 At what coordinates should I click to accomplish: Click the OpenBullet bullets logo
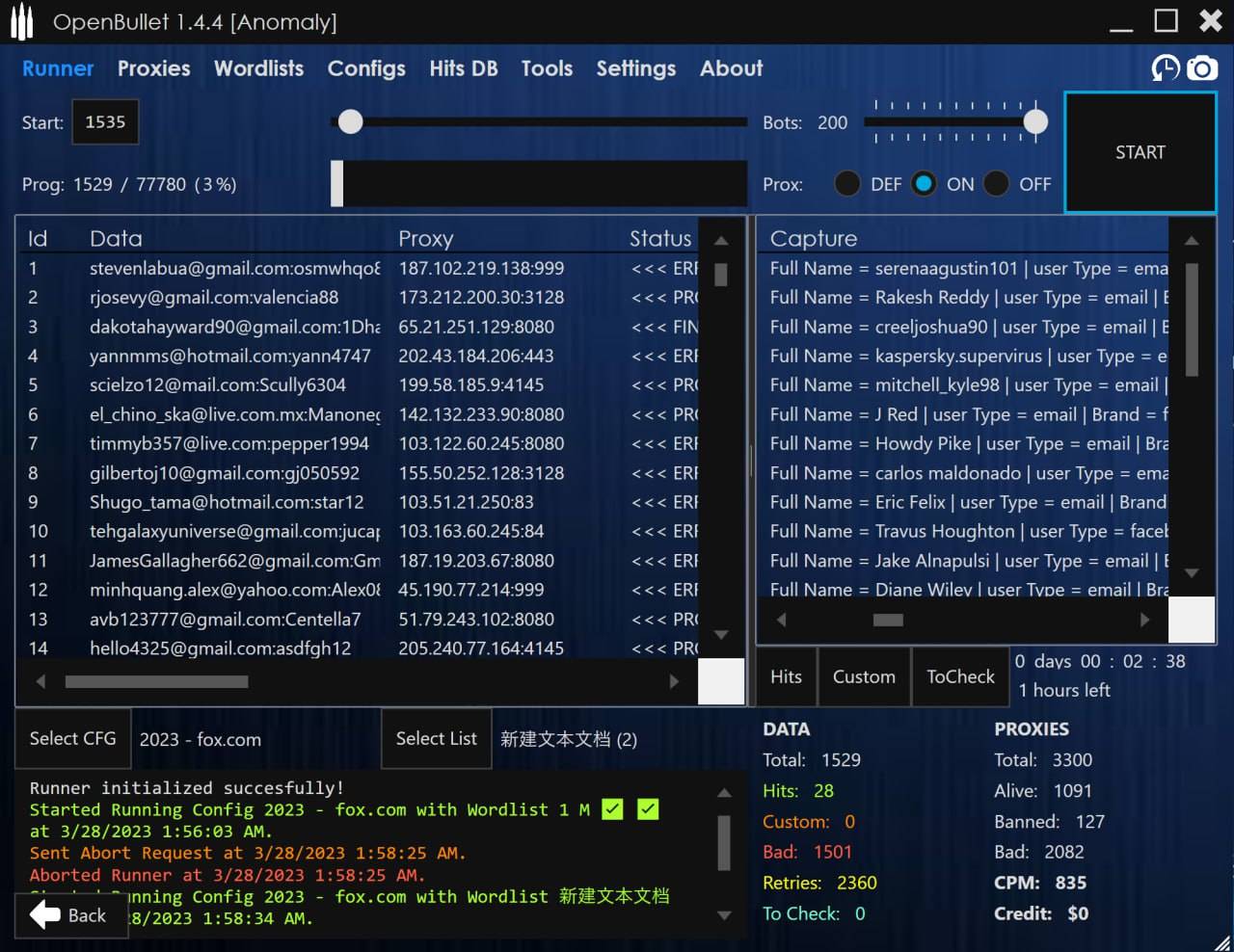[x=21, y=22]
